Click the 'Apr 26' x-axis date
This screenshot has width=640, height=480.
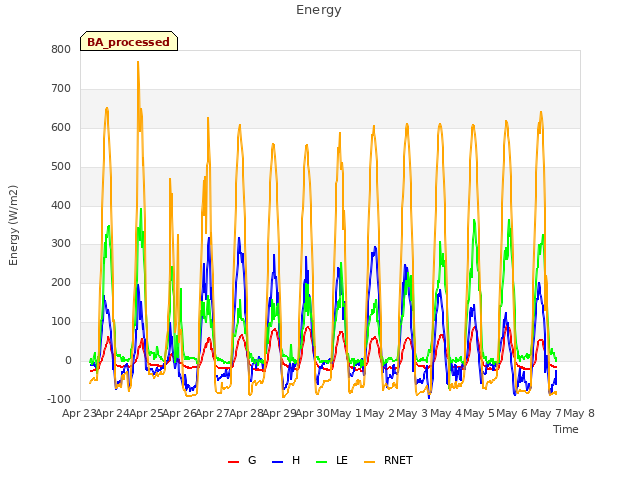pos(180,413)
